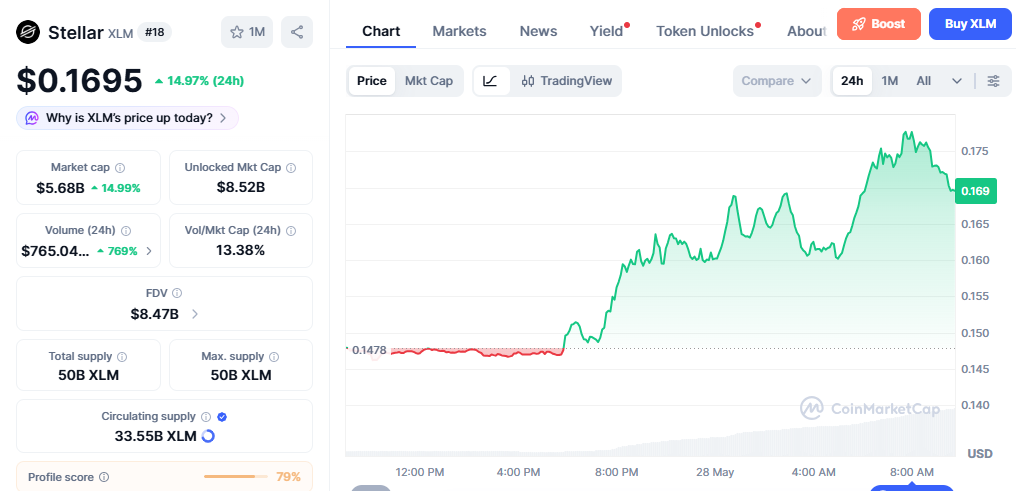
Task: Select the 1M time range
Action: pos(890,81)
